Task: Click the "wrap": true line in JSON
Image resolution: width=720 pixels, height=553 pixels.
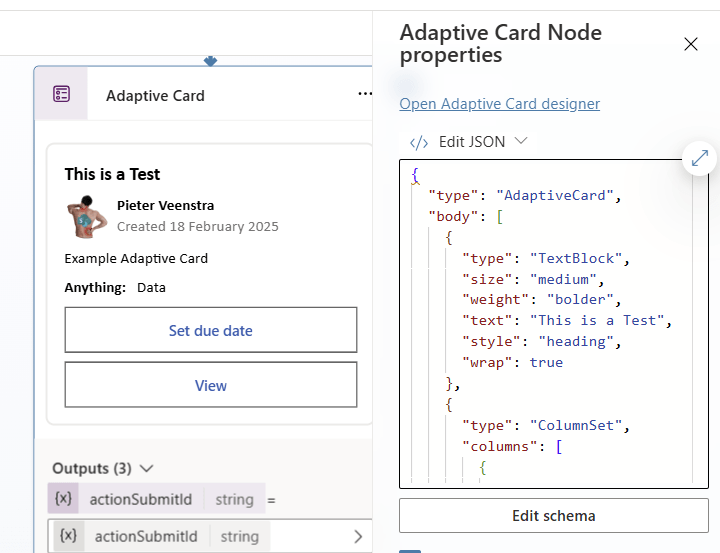Action: coord(512,362)
